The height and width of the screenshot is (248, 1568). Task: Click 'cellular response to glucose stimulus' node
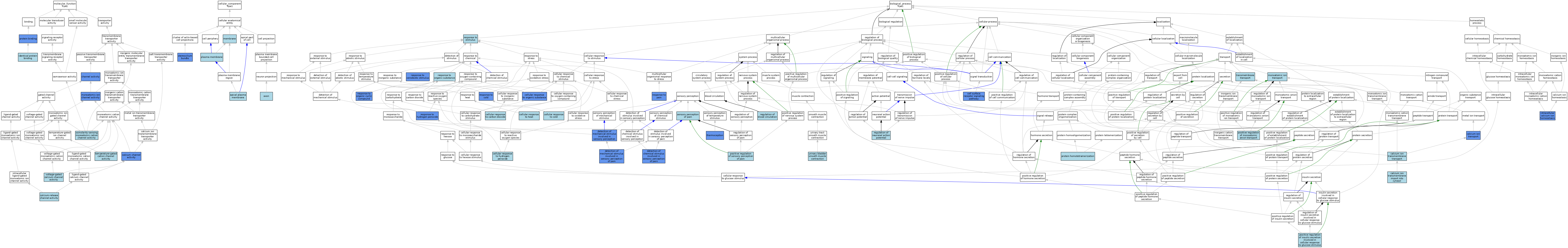(733, 177)
